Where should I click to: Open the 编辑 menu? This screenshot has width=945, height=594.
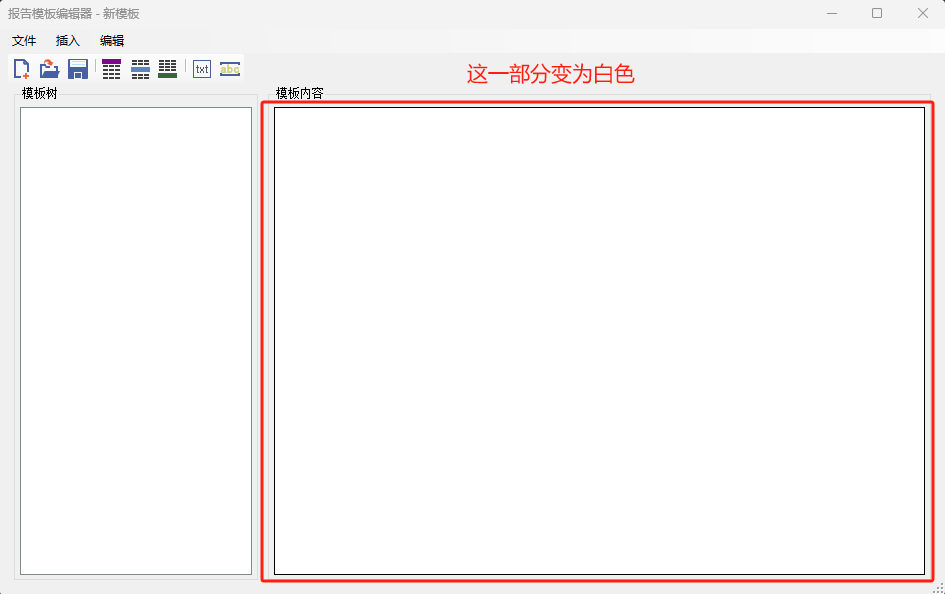pos(111,40)
